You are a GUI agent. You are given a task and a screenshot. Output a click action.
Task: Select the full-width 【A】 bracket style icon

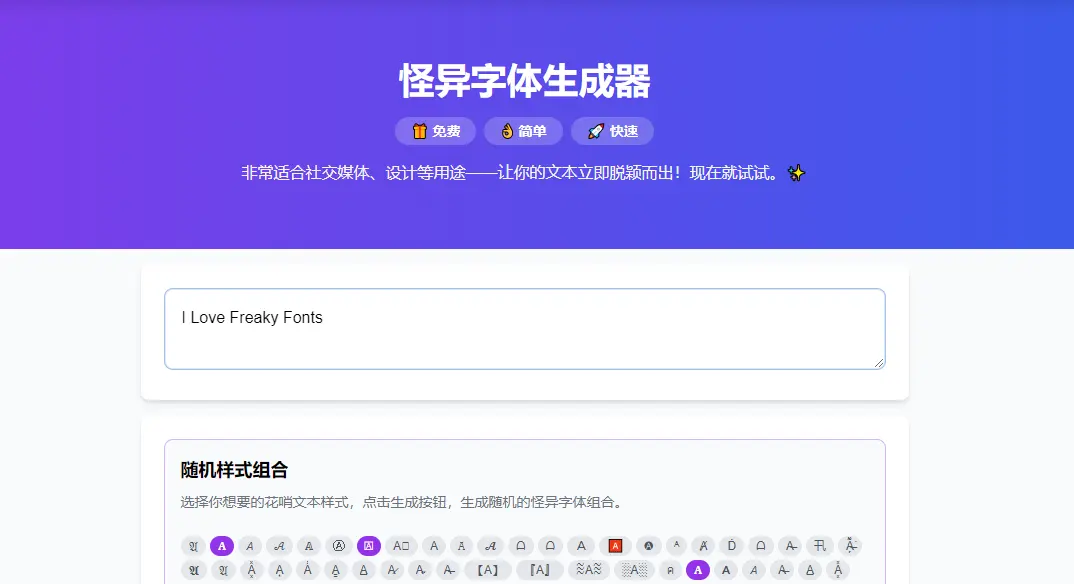(540, 570)
